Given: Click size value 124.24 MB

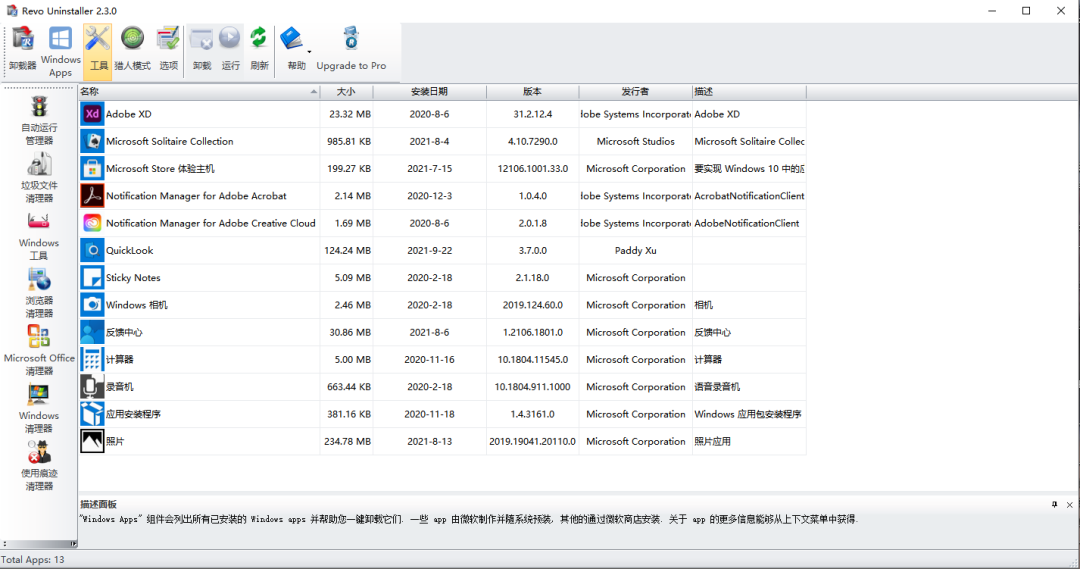Looking at the screenshot, I should point(347,251).
